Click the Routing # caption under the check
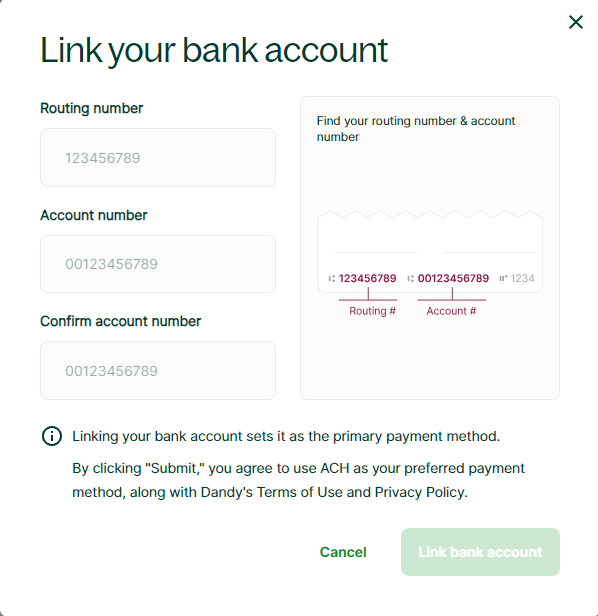Viewport: 598px width, 616px height. [372, 311]
